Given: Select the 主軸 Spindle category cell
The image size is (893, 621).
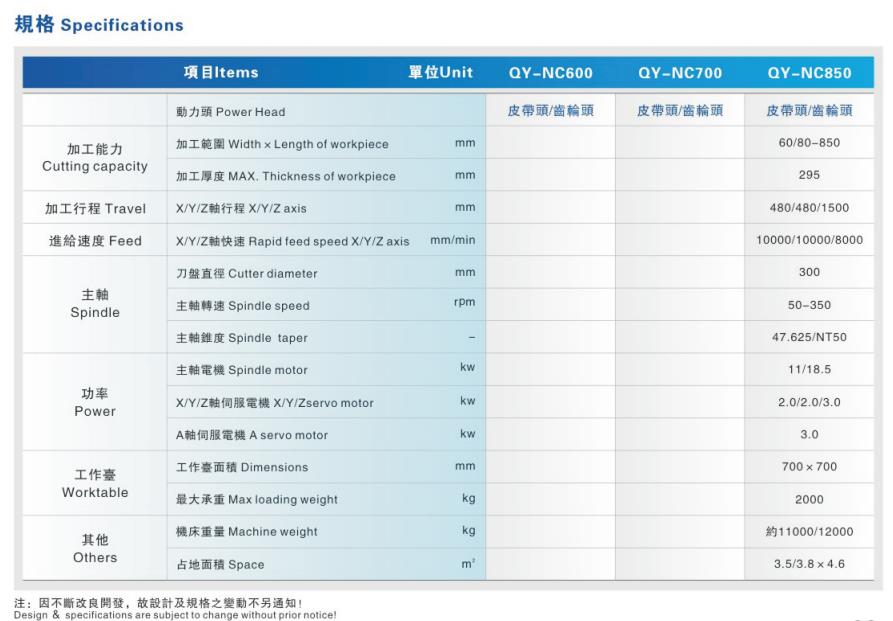Looking at the screenshot, I should [x=95, y=304].
